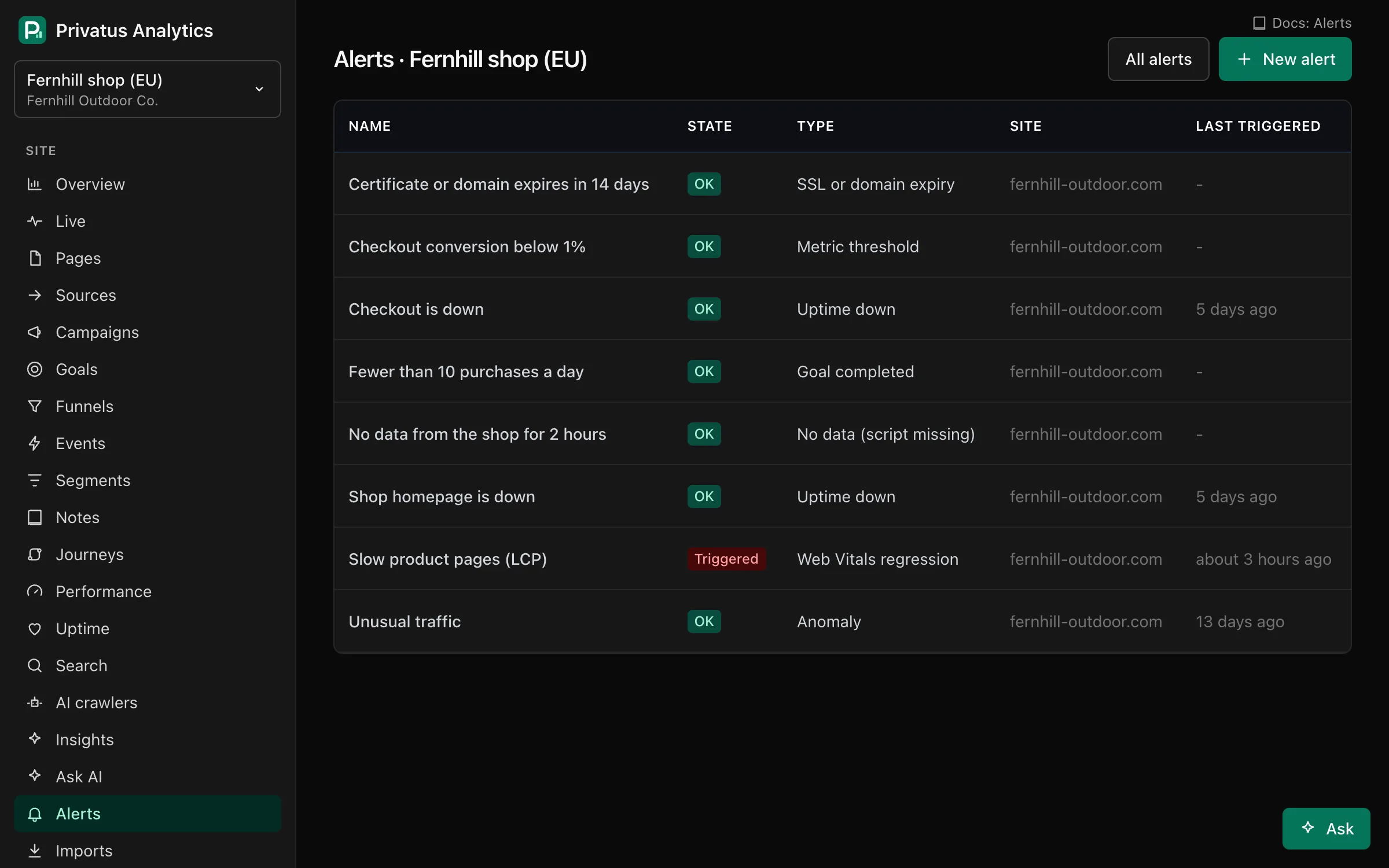Open the Slow product pages (LCP) alert
Viewport: 1389px width, 868px height.
(447, 559)
